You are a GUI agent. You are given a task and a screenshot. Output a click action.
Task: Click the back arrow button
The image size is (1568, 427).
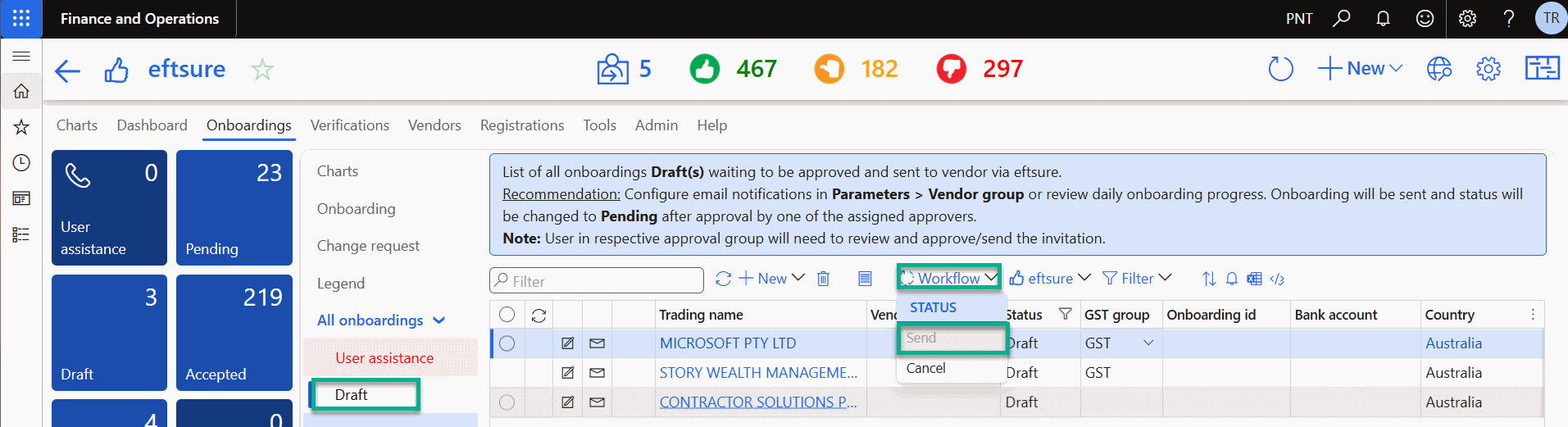point(67,70)
